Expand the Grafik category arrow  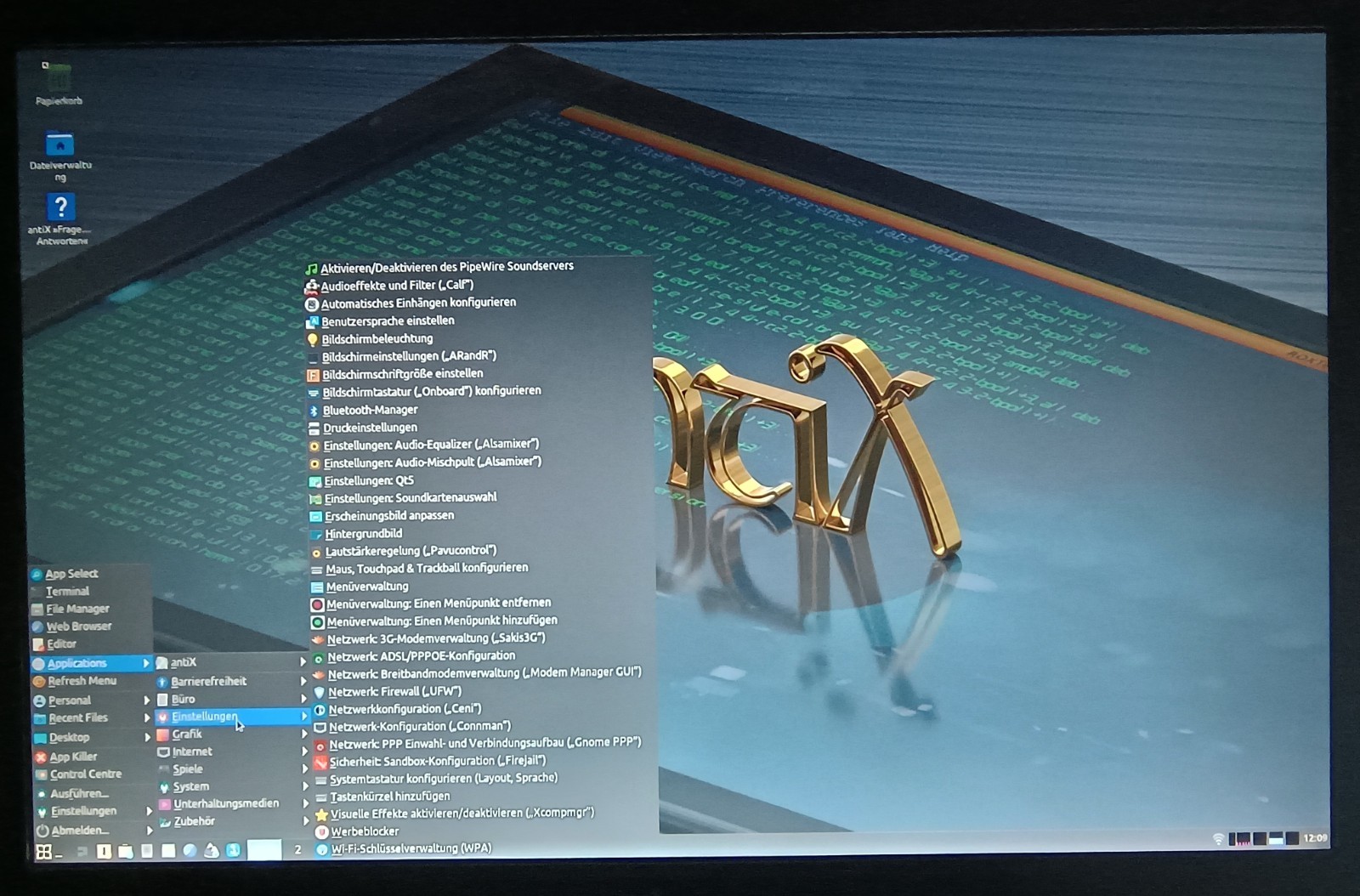point(304,734)
